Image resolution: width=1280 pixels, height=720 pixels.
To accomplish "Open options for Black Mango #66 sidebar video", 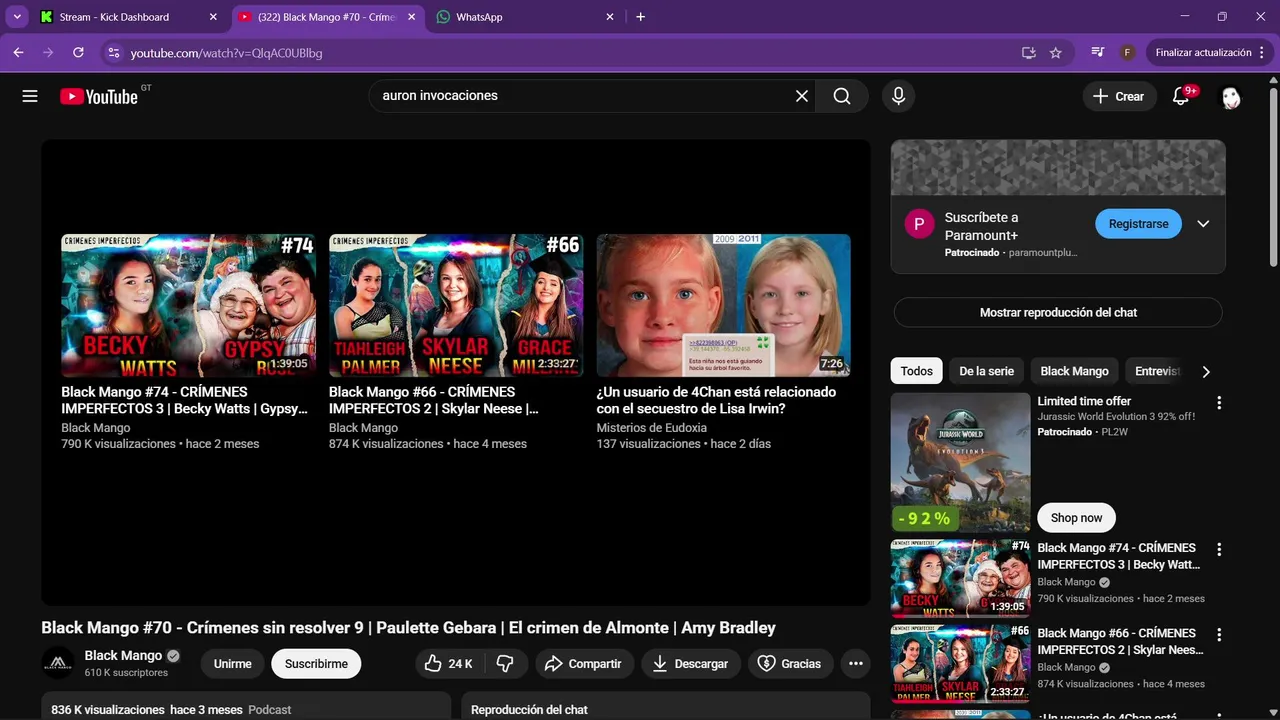I will point(1218,635).
